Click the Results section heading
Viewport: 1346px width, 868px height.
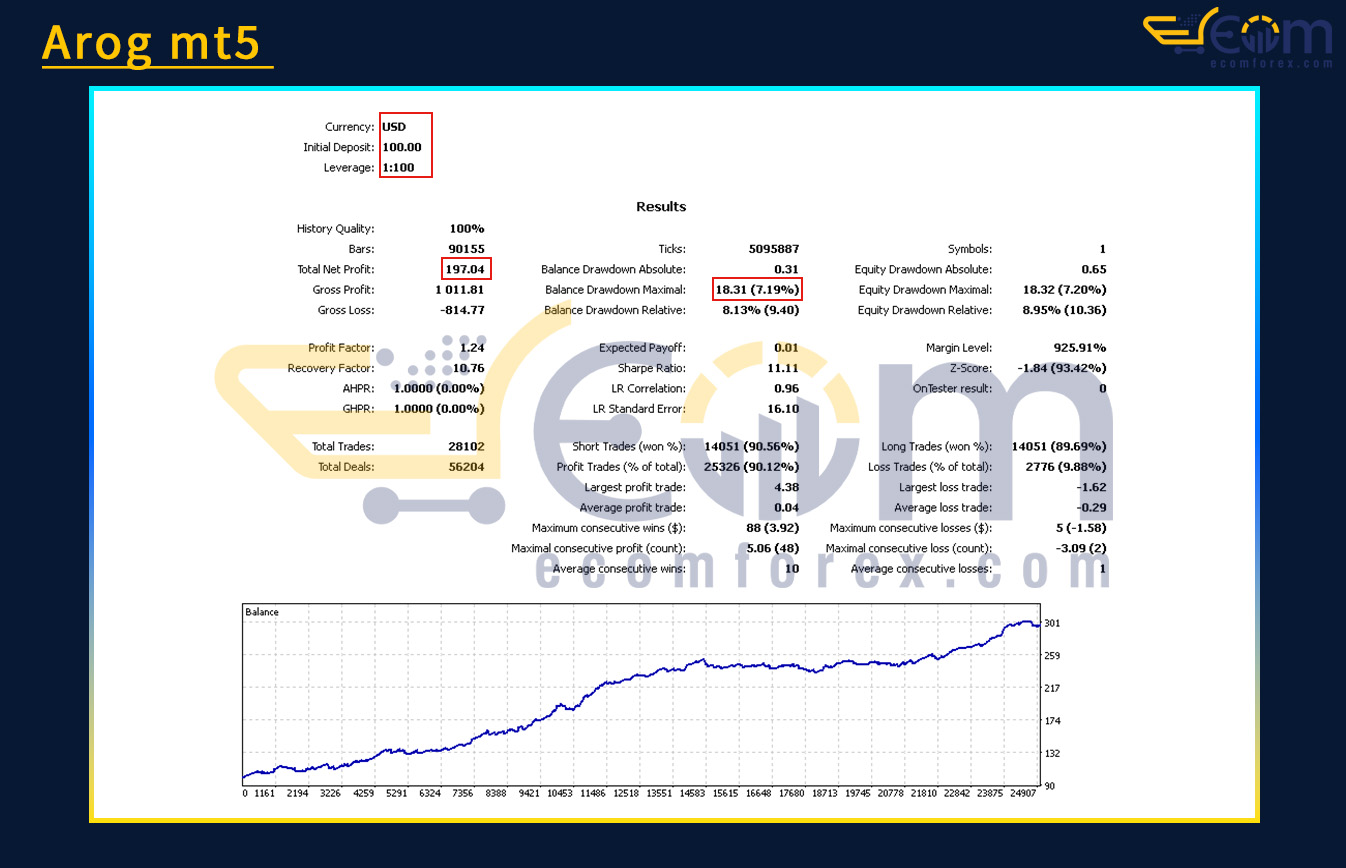click(x=661, y=207)
